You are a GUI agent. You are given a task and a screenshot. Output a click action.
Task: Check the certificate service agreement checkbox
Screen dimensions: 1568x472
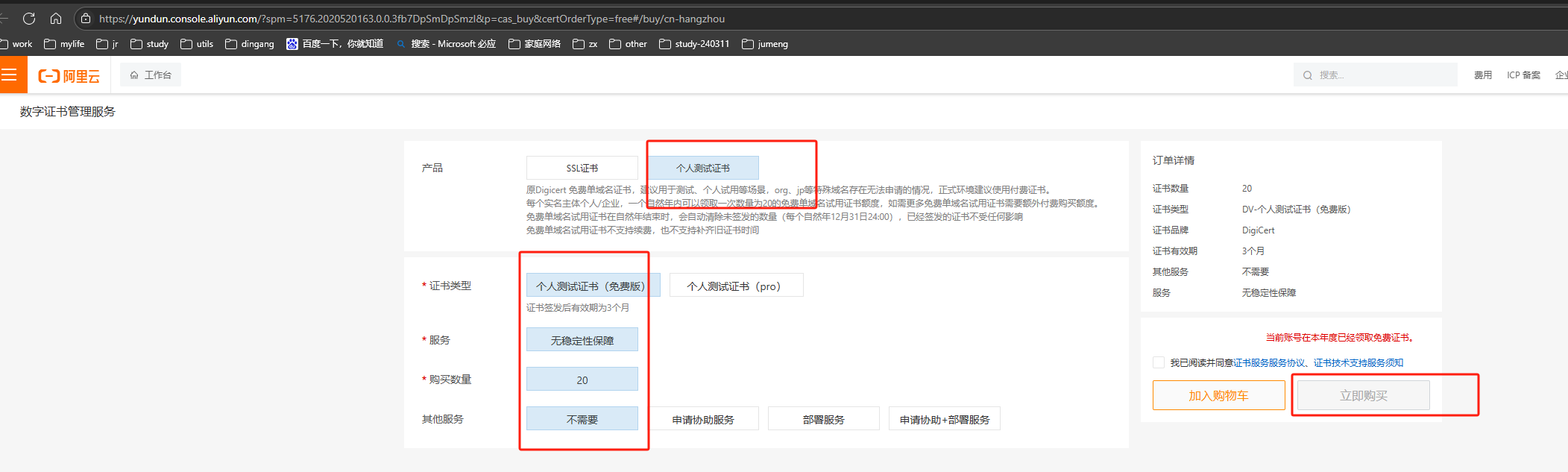coord(1158,362)
